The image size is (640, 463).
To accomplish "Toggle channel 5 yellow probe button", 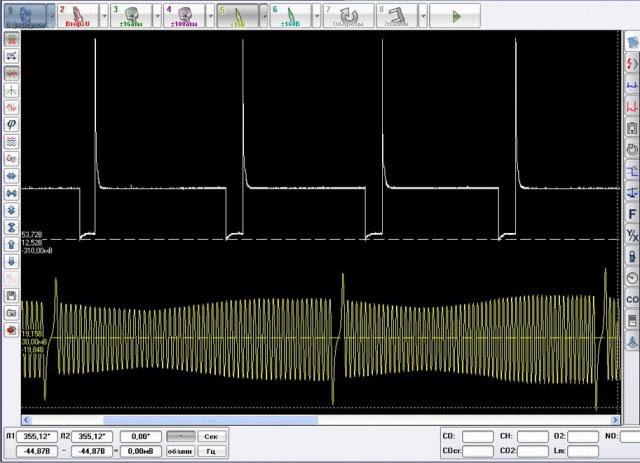I will [x=237, y=16].
